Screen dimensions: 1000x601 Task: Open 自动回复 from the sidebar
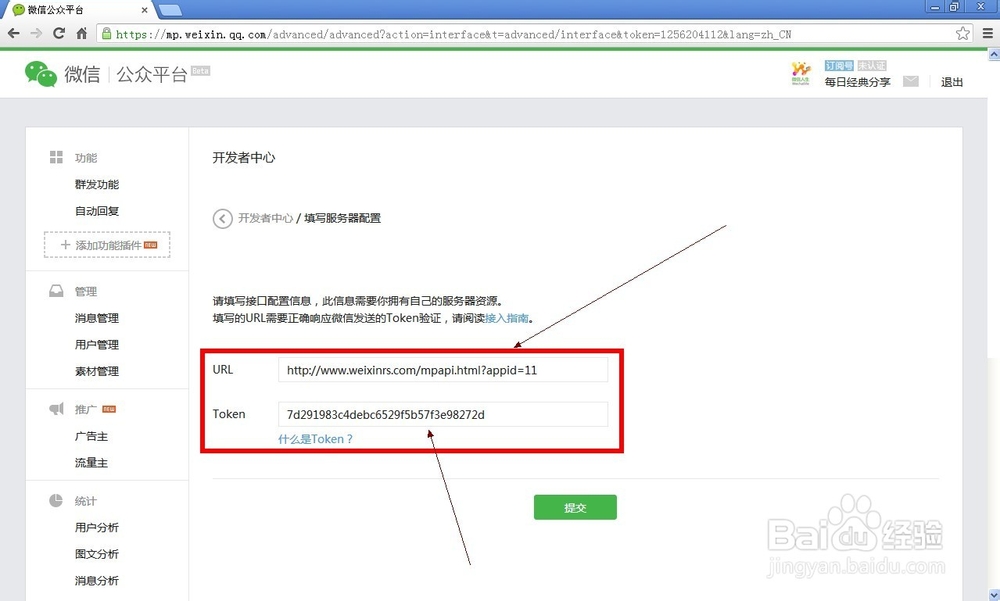coord(97,211)
